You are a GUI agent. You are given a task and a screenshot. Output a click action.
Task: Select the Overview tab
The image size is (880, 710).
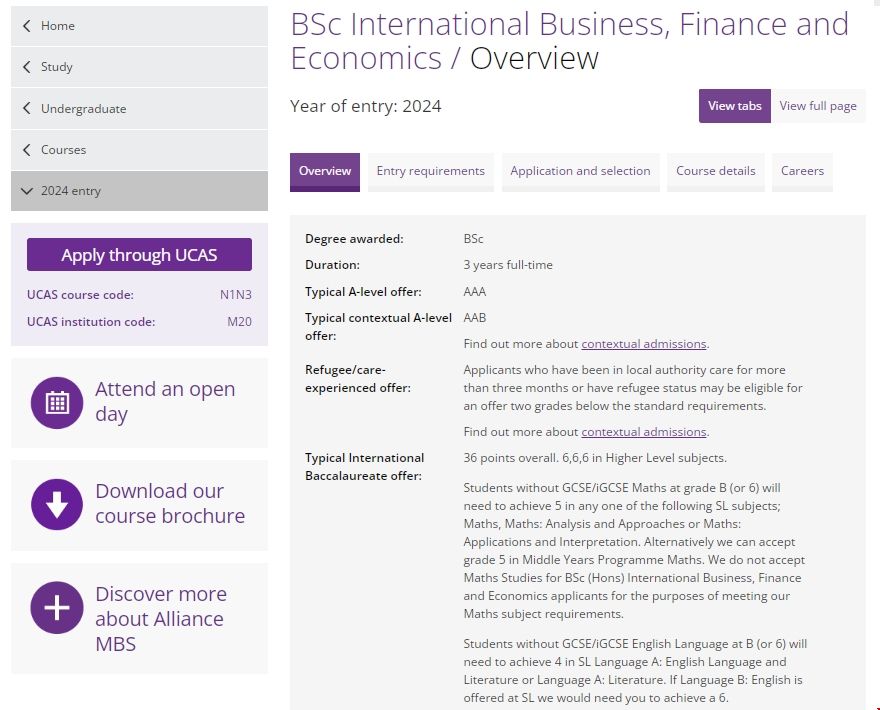click(325, 171)
